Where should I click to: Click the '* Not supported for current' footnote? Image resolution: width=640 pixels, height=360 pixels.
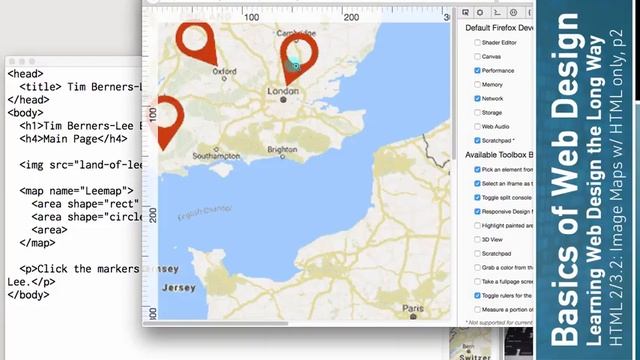[x=499, y=322]
